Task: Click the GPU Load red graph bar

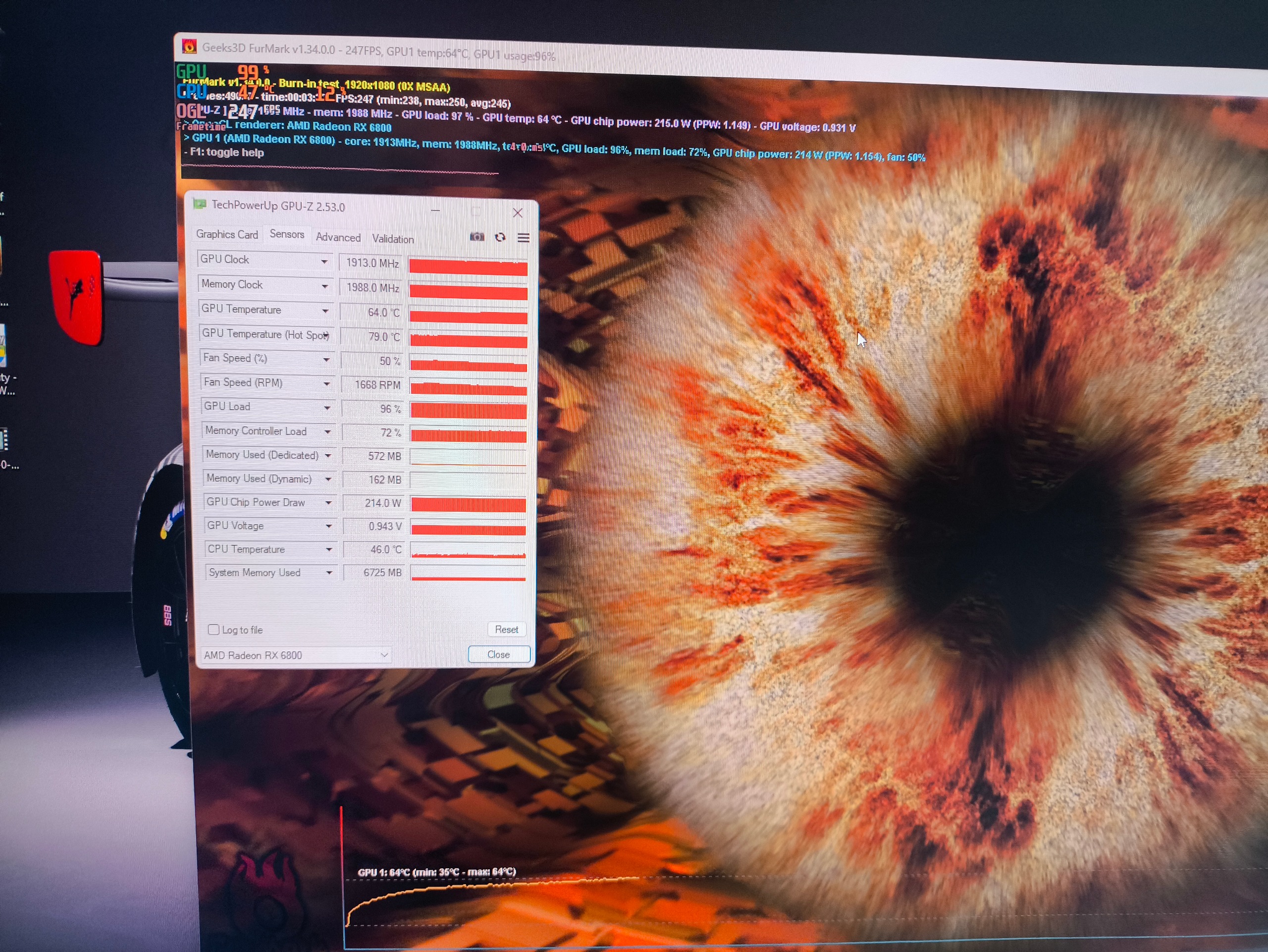Action: pos(469,411)
